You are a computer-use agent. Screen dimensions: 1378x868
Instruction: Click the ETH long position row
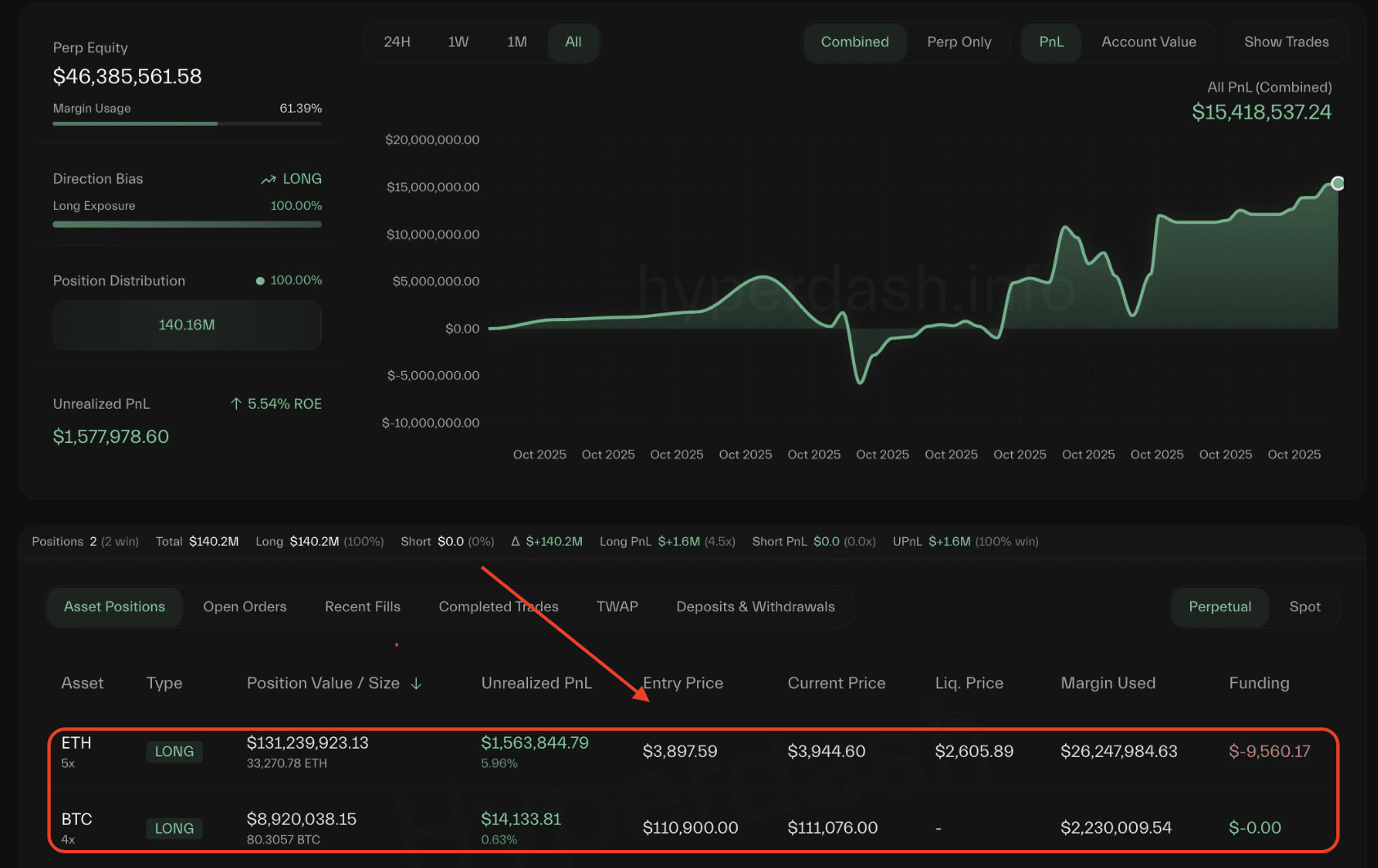point(691,752)
